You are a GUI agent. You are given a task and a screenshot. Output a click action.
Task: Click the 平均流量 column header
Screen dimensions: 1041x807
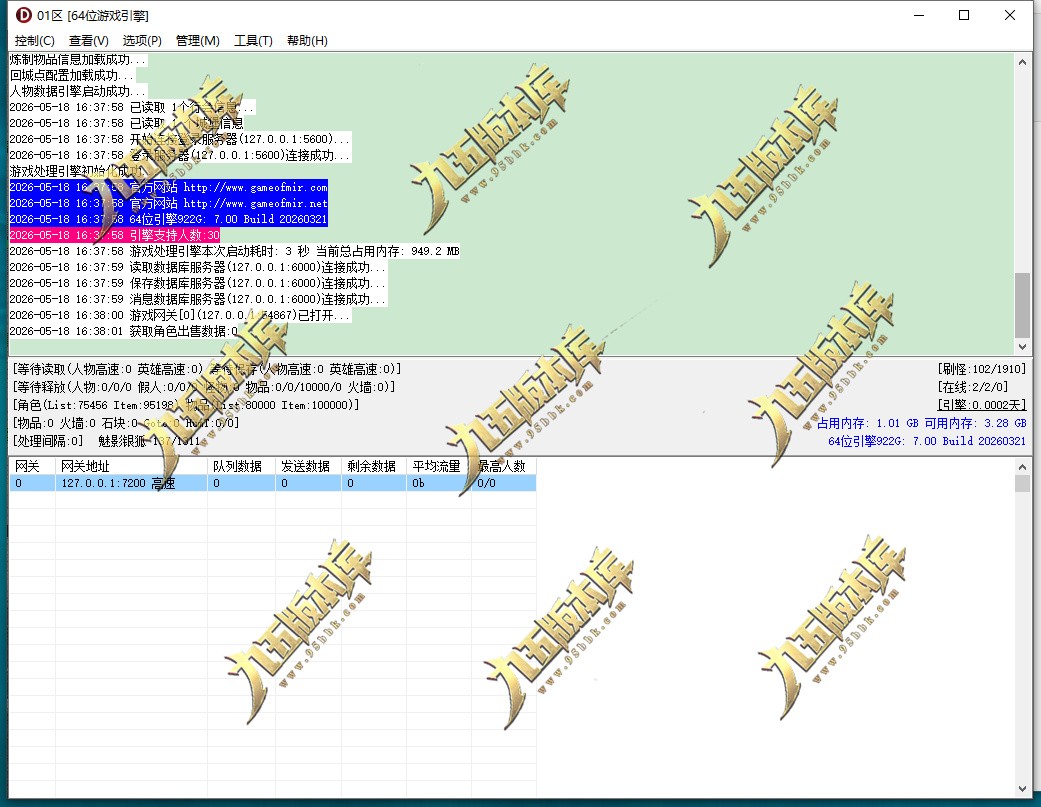click(438, 466)
